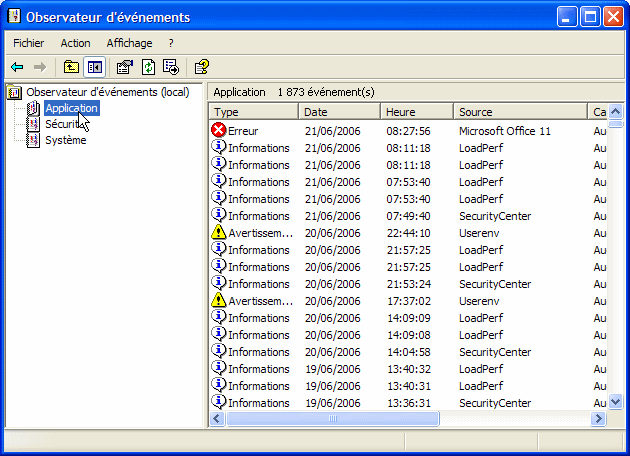
Task: Click the Back arrow toolbar icon
Action: (17, 67)
